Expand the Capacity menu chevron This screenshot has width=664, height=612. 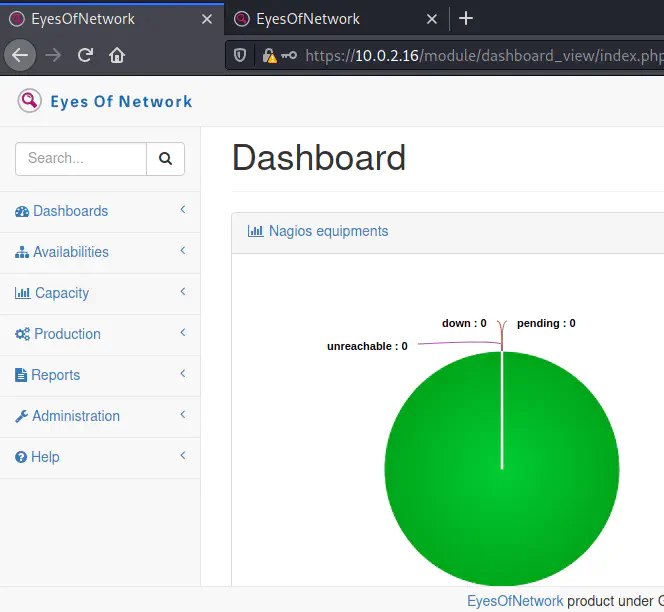click(183, 292)
